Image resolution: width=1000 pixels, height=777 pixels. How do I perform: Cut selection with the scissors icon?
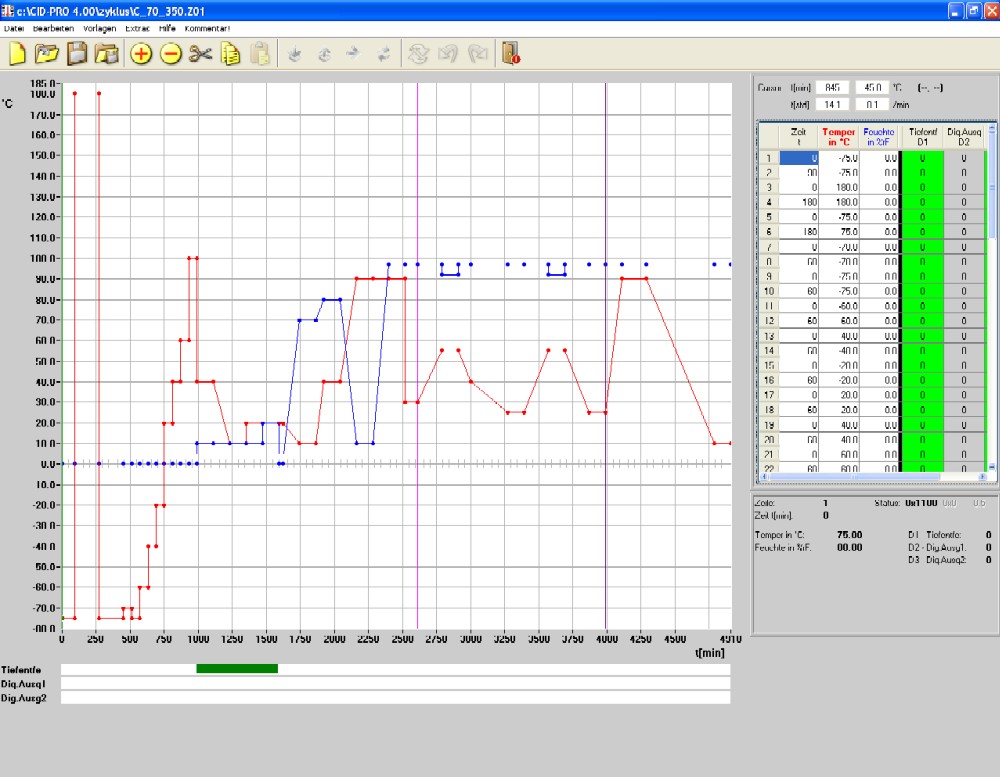tap(200, 54)
